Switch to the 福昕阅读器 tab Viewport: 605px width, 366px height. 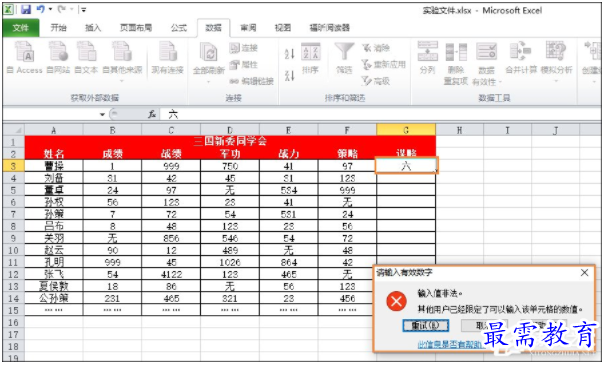point(330,28)
